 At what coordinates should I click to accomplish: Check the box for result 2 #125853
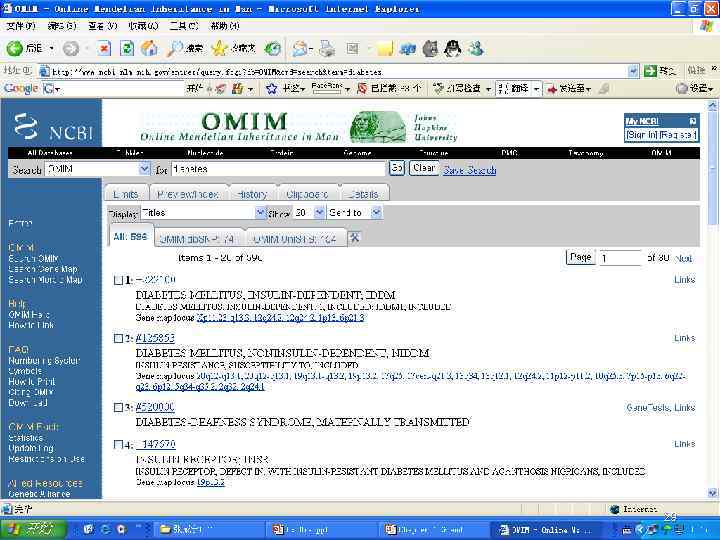[118, 338]
